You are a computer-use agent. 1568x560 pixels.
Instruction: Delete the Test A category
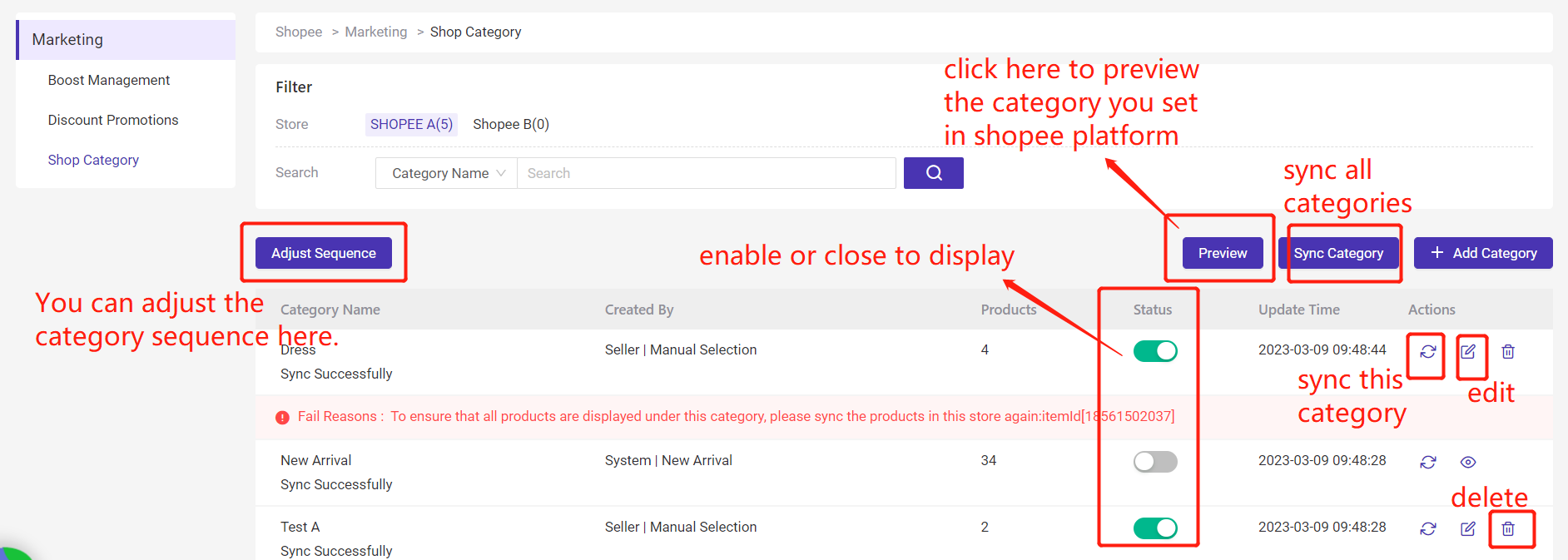pyautogui.click(x=1507, y=528)
